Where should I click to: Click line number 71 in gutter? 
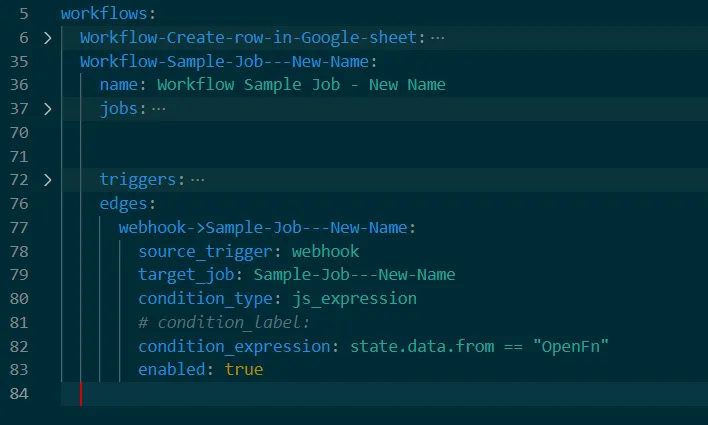click(19, 157)
